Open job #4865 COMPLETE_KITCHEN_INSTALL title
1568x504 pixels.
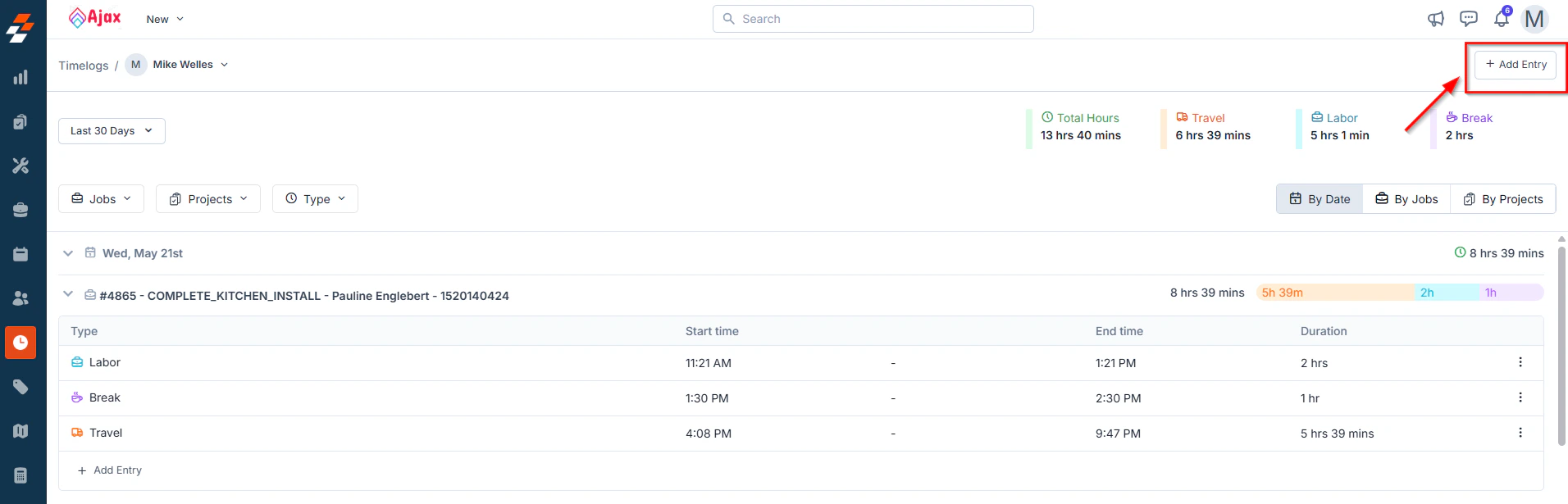[304, 296]
